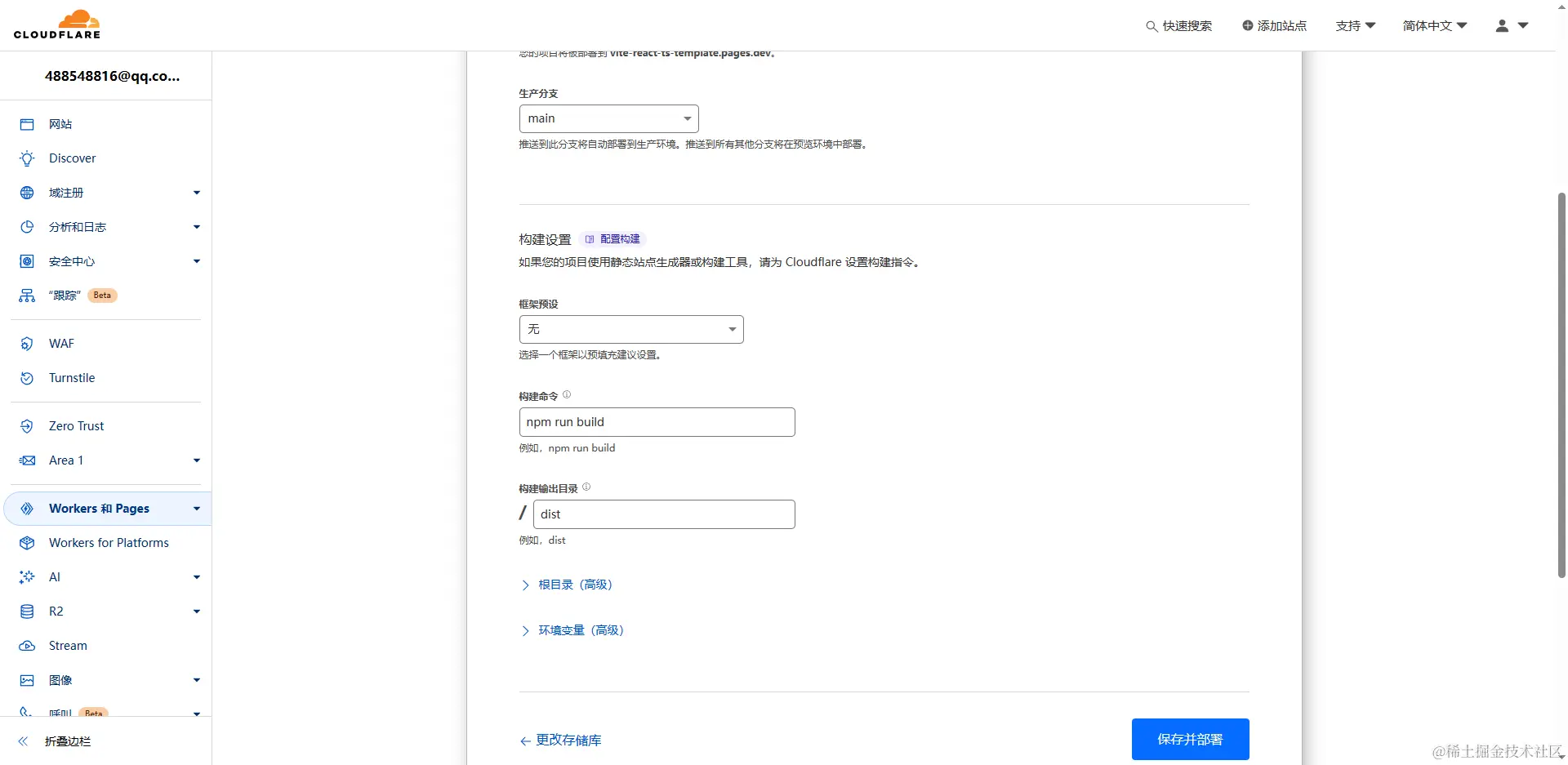Open the 网站 websites icon in sidebar
The width and height of the screenshot is (1568, 765).
pos(27,124)
